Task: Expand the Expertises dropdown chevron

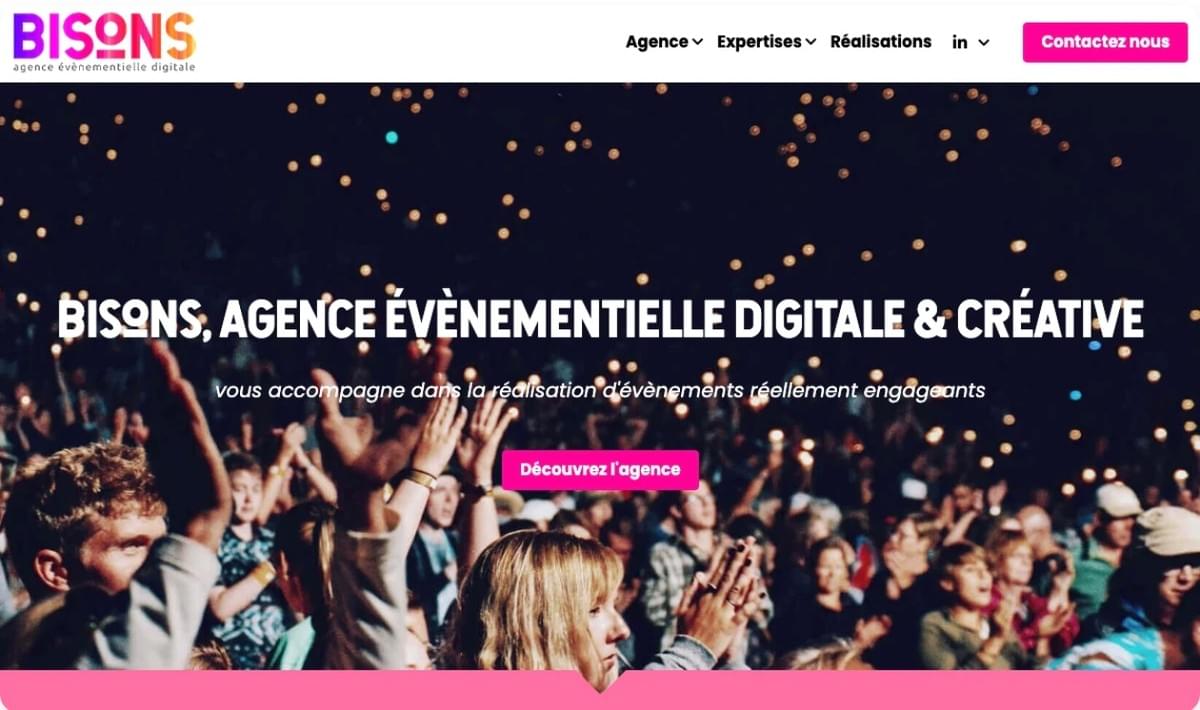Action: [811, 42]
